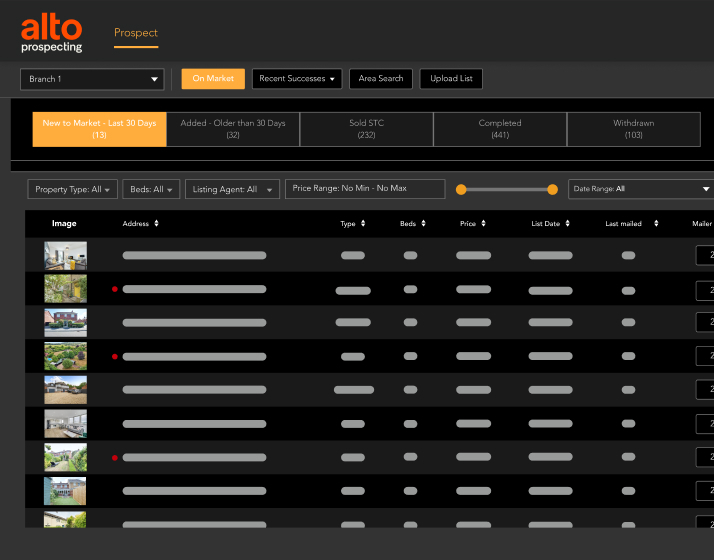This screenshot has height=560, width=714.
Task: Switch to the Sold STC tab
Action: tap(366, 129)
